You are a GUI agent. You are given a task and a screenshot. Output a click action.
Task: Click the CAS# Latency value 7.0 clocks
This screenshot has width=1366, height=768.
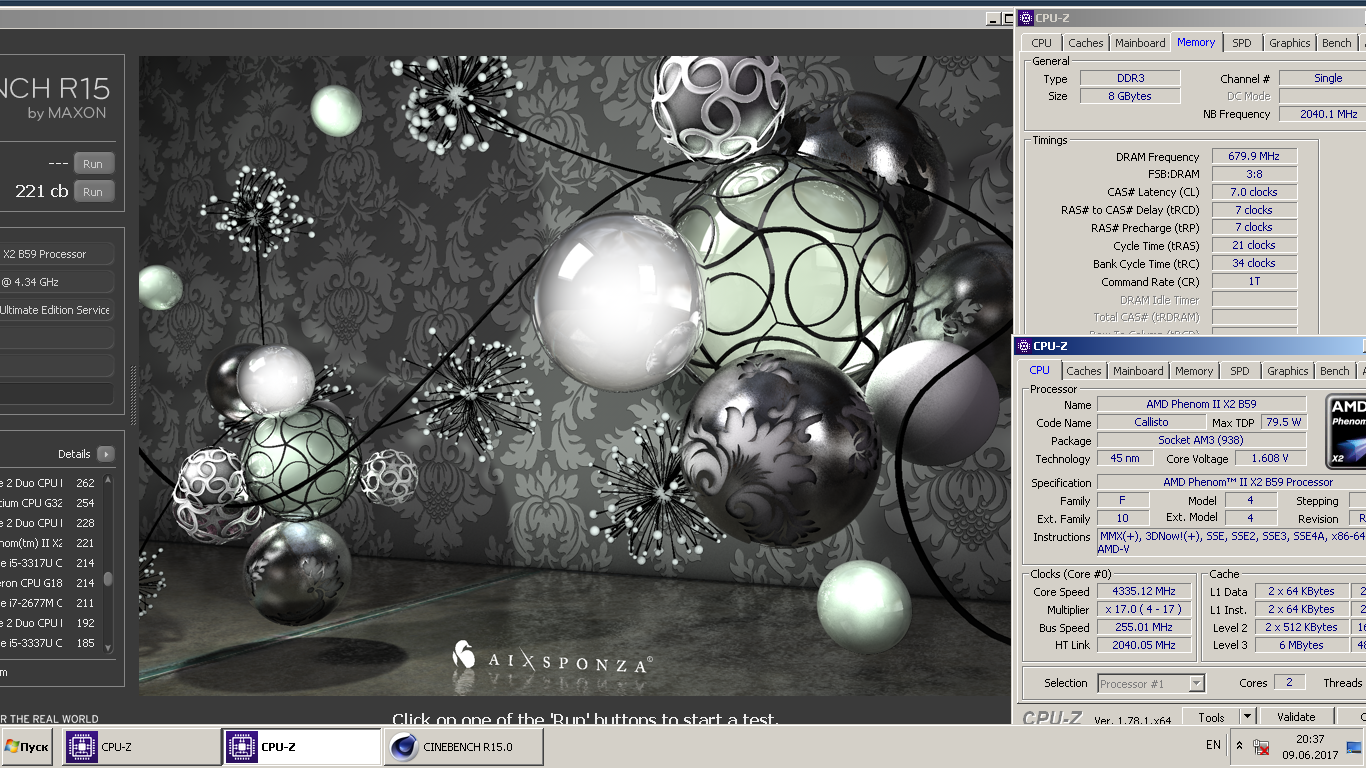1254,192
